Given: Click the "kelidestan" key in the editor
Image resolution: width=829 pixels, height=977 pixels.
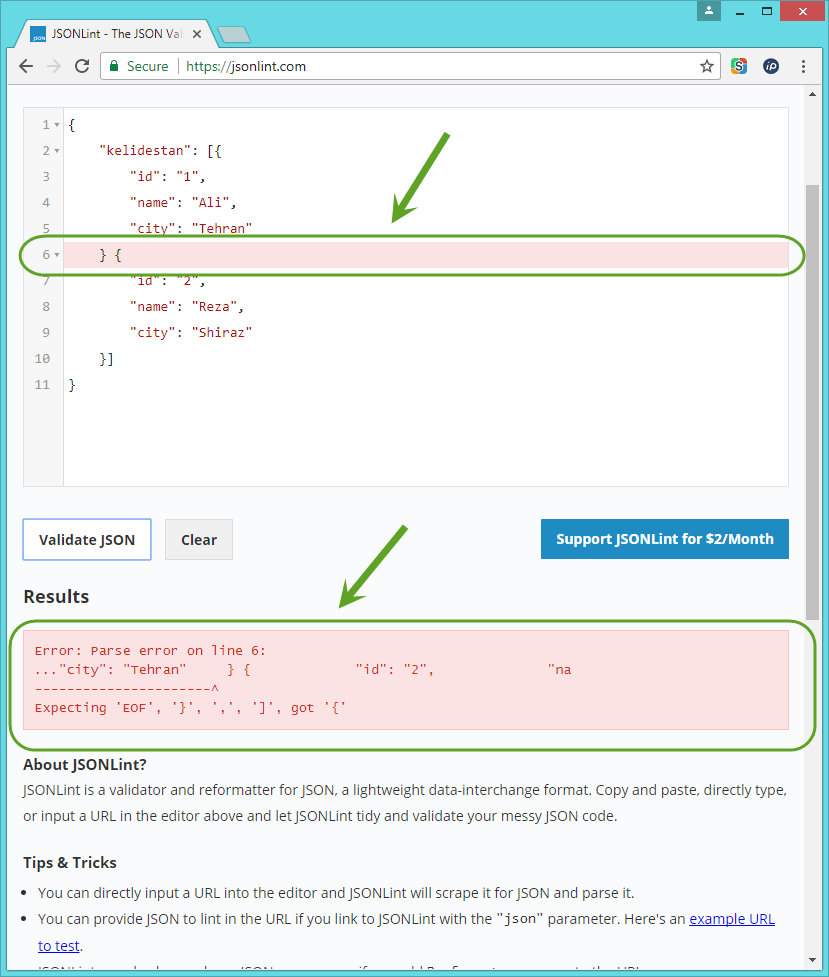Looking at the screenshot, I should [145, 151].
